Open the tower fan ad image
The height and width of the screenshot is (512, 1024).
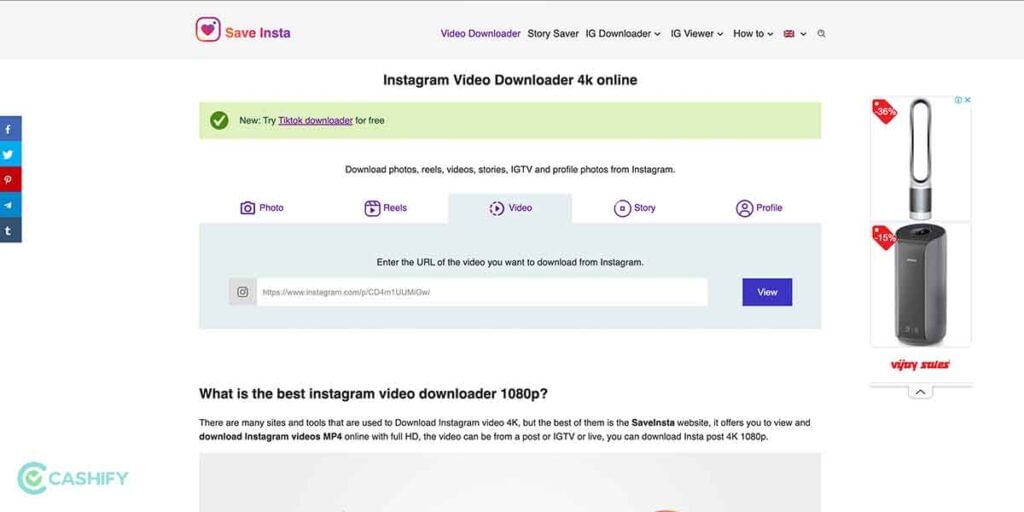click(x=920, y=157)
